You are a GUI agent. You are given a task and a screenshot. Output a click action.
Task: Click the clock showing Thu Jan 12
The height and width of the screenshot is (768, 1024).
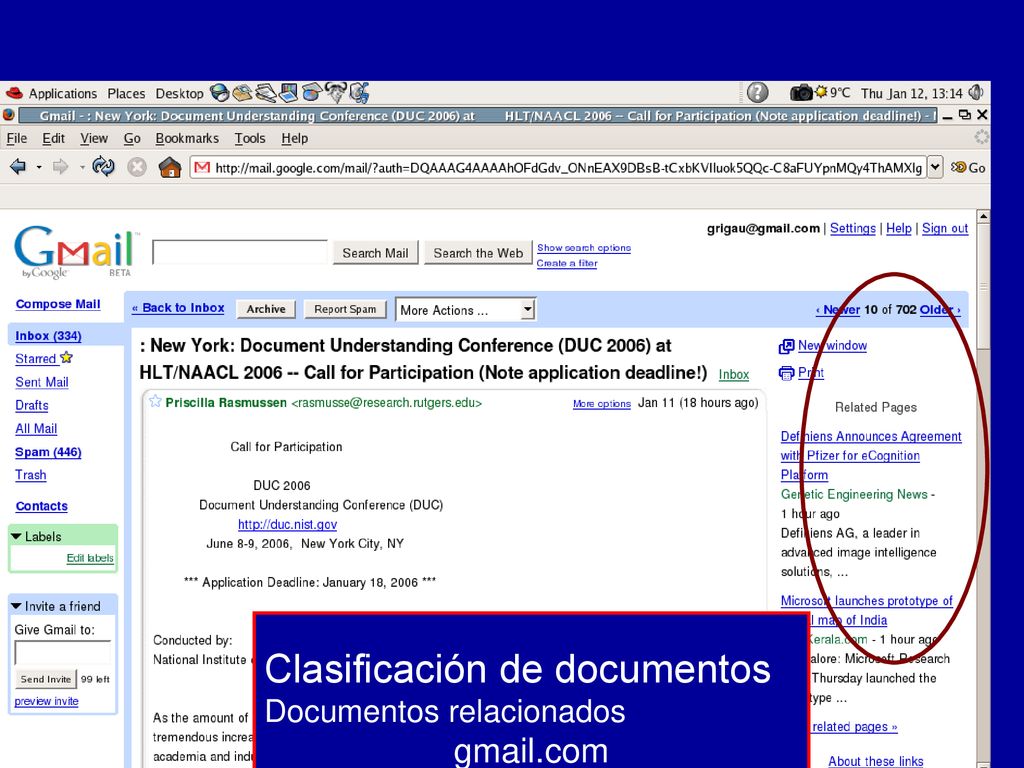(x=912, y=93)
